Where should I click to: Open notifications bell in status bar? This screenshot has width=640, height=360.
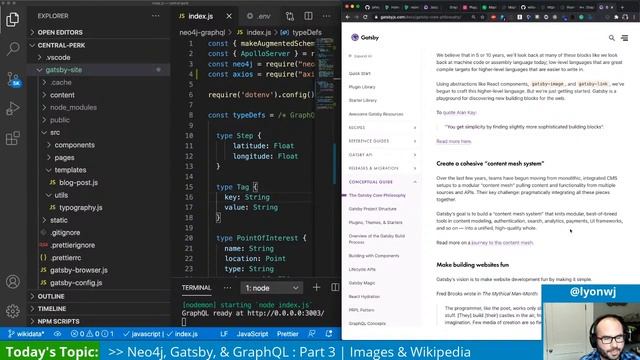(x=329, y=334)
